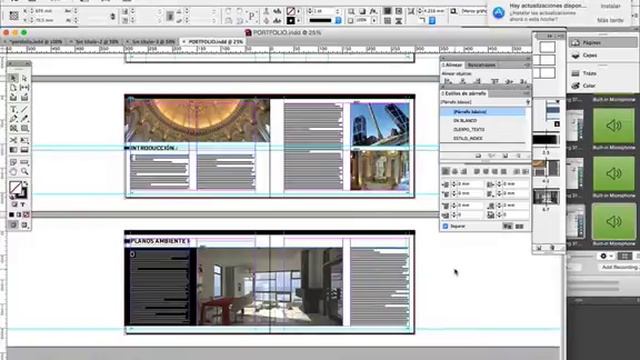
Task: Select the Zoom magnifier tool
Action: coord(24,172)
